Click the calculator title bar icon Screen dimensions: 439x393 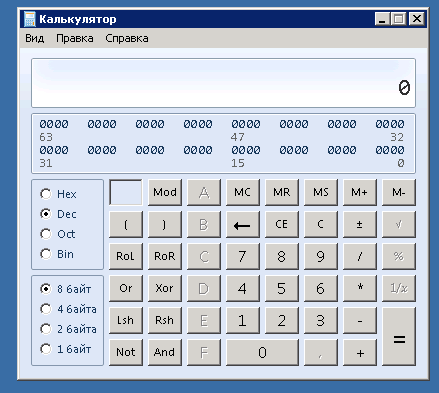click(29, 19)
